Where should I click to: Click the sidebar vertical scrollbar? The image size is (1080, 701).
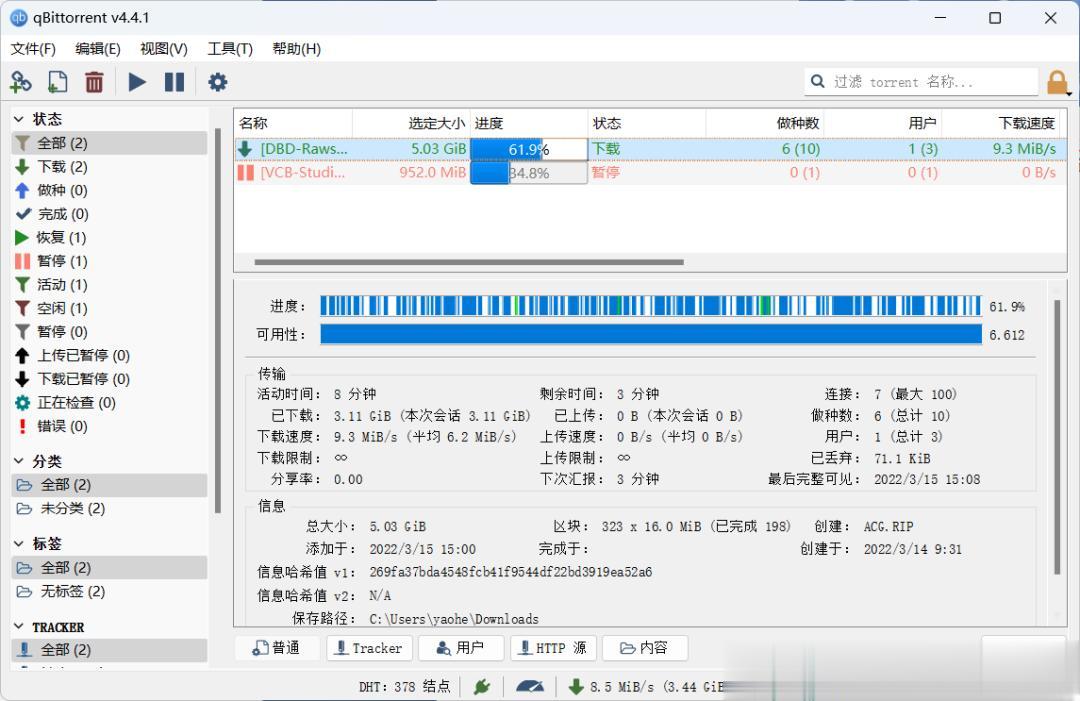(x=218, y=321)
